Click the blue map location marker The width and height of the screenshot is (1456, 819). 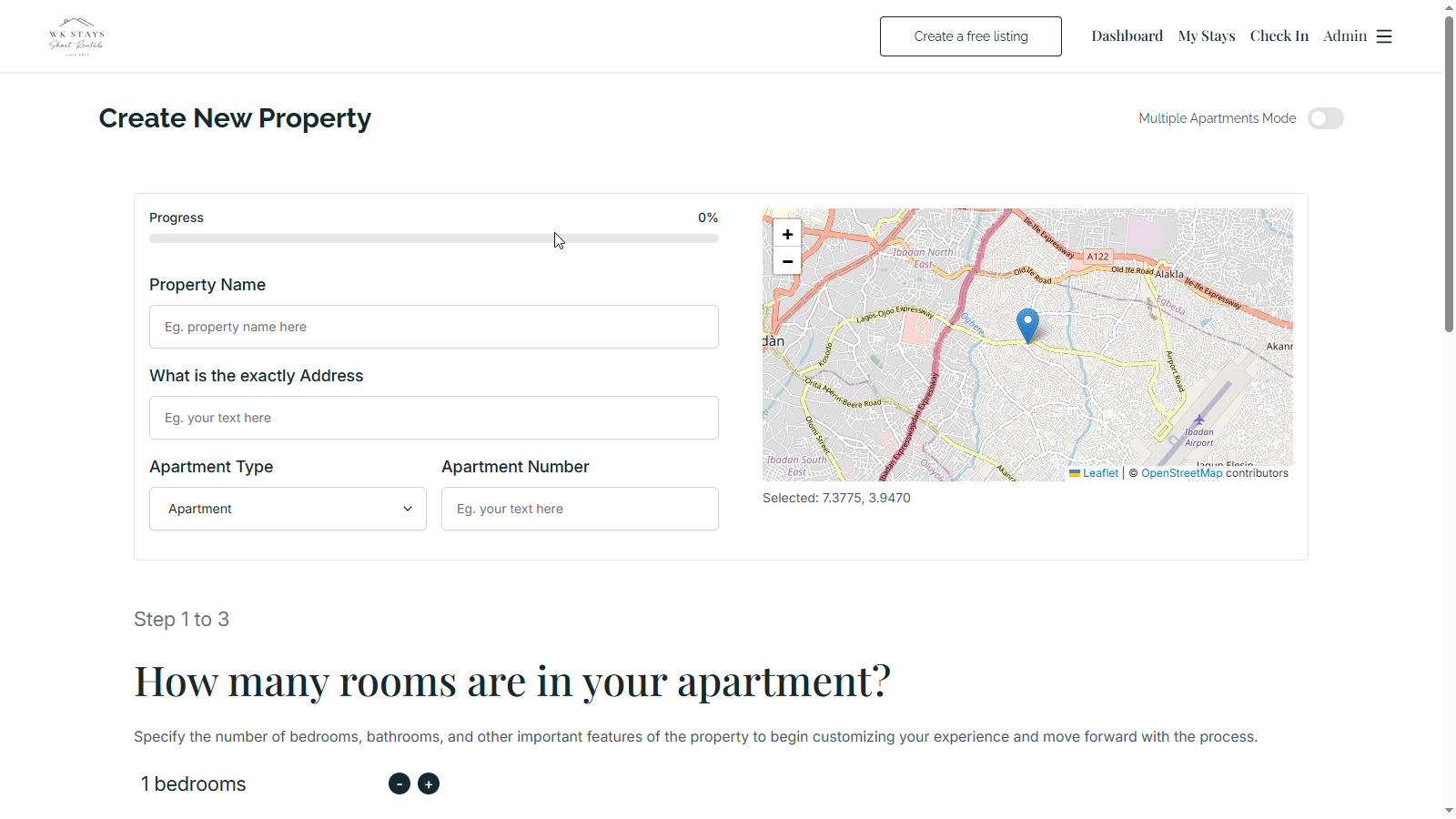1027,324
